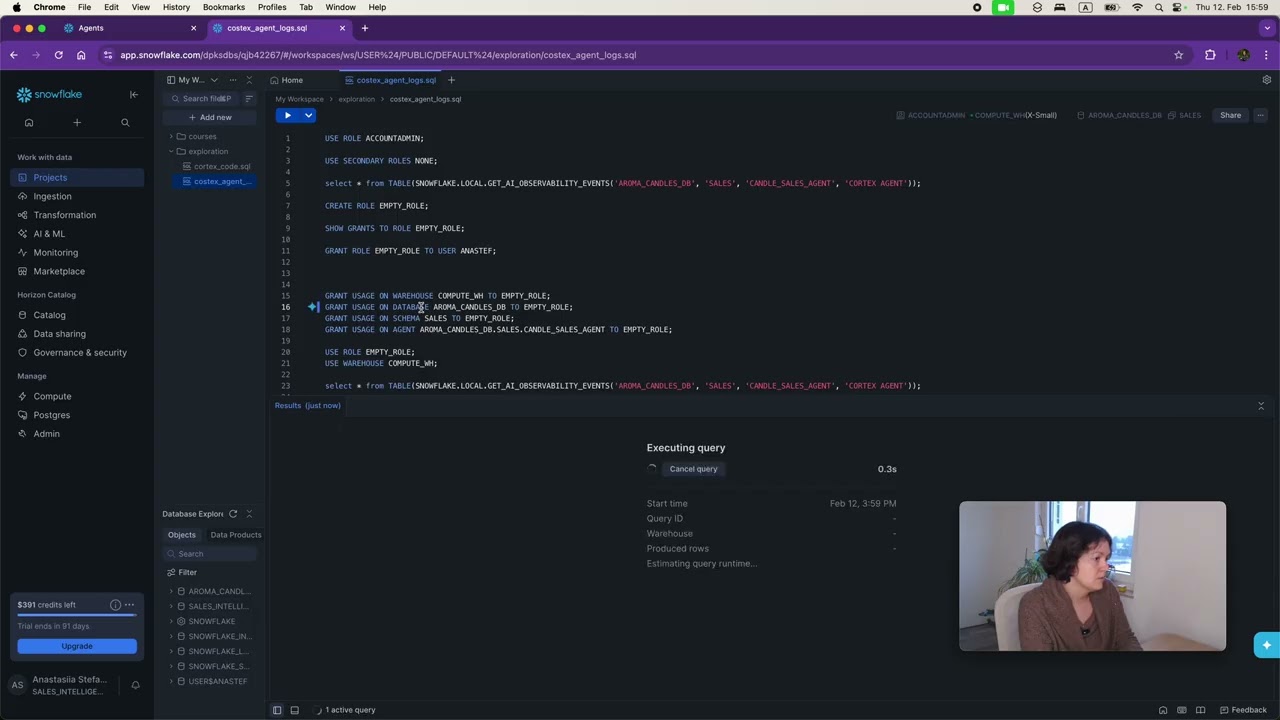Image resolution: width=1280 pixels, height=720 pixels.
Task: Open Marketplace section
Action: click(77, 271)
